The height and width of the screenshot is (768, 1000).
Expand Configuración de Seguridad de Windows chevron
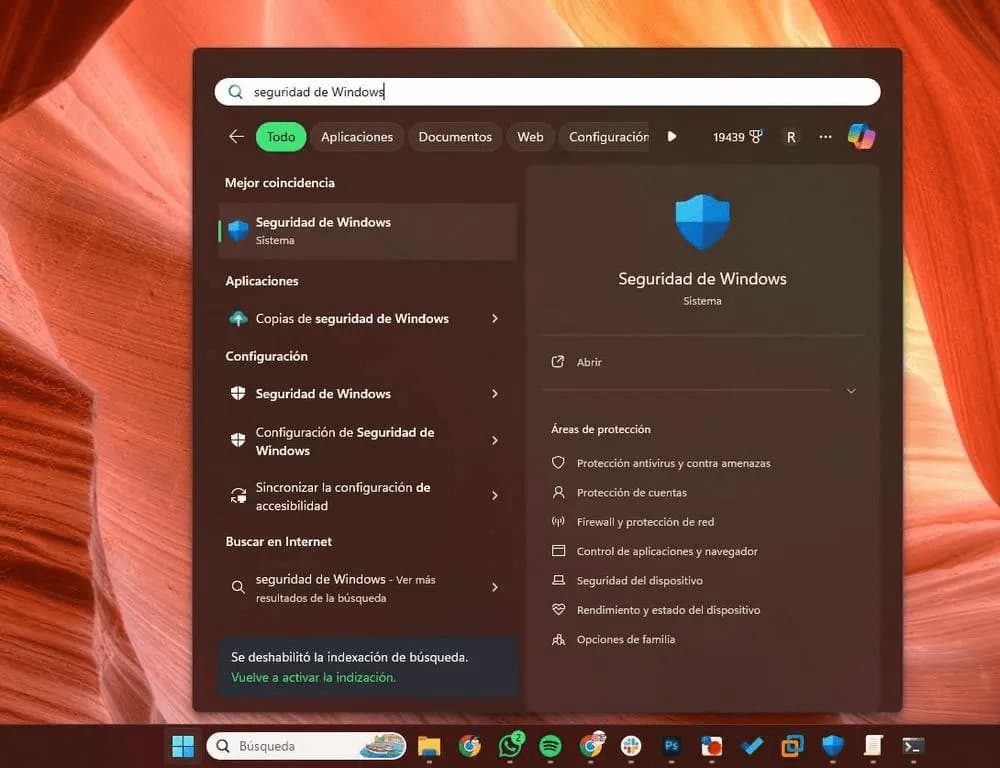coord(495,441)
